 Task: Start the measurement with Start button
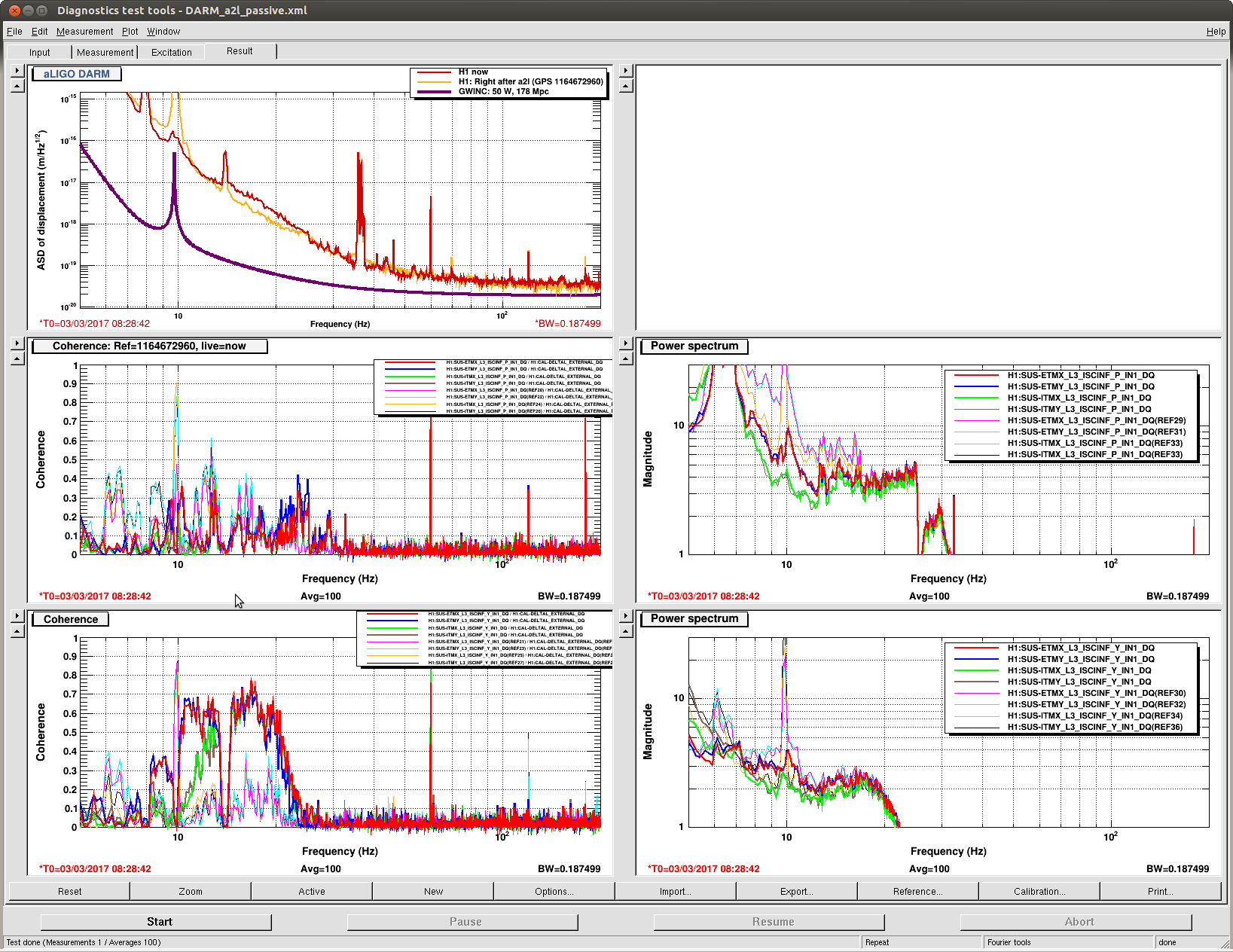156,922
